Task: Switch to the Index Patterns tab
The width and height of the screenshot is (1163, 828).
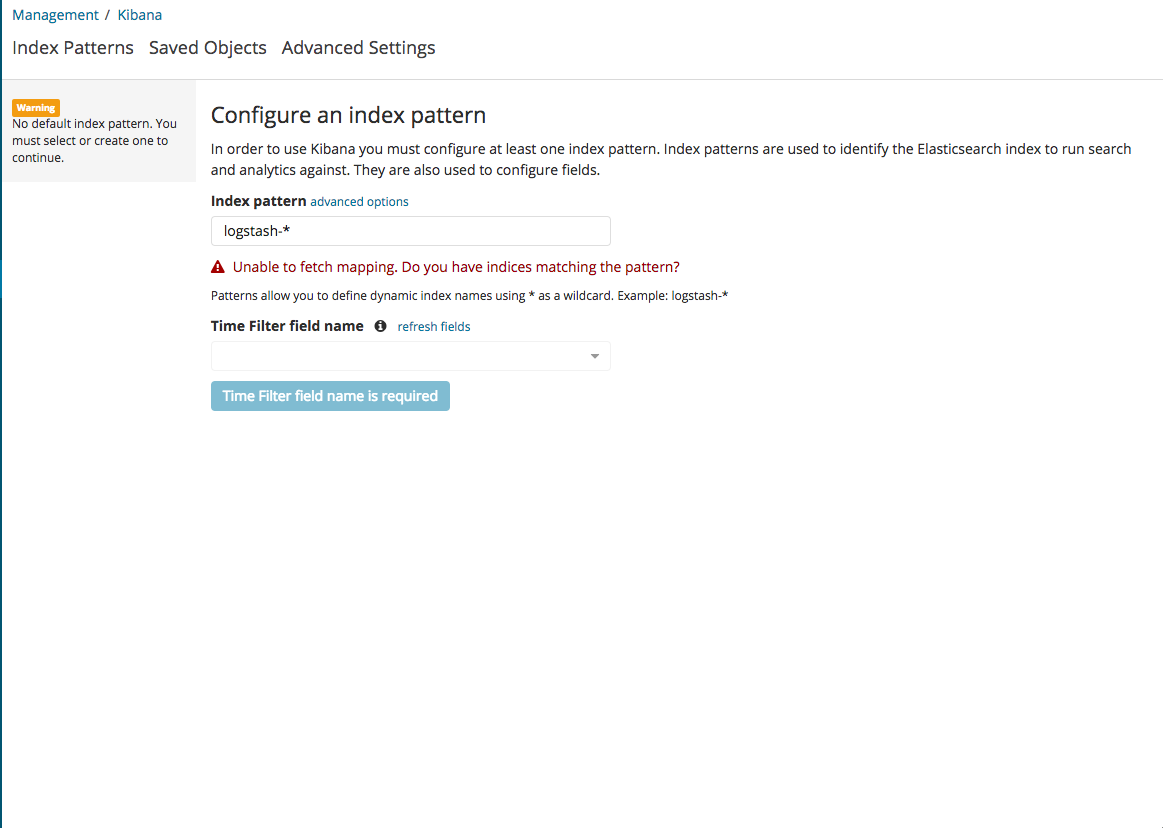Action: coord(73,47)
